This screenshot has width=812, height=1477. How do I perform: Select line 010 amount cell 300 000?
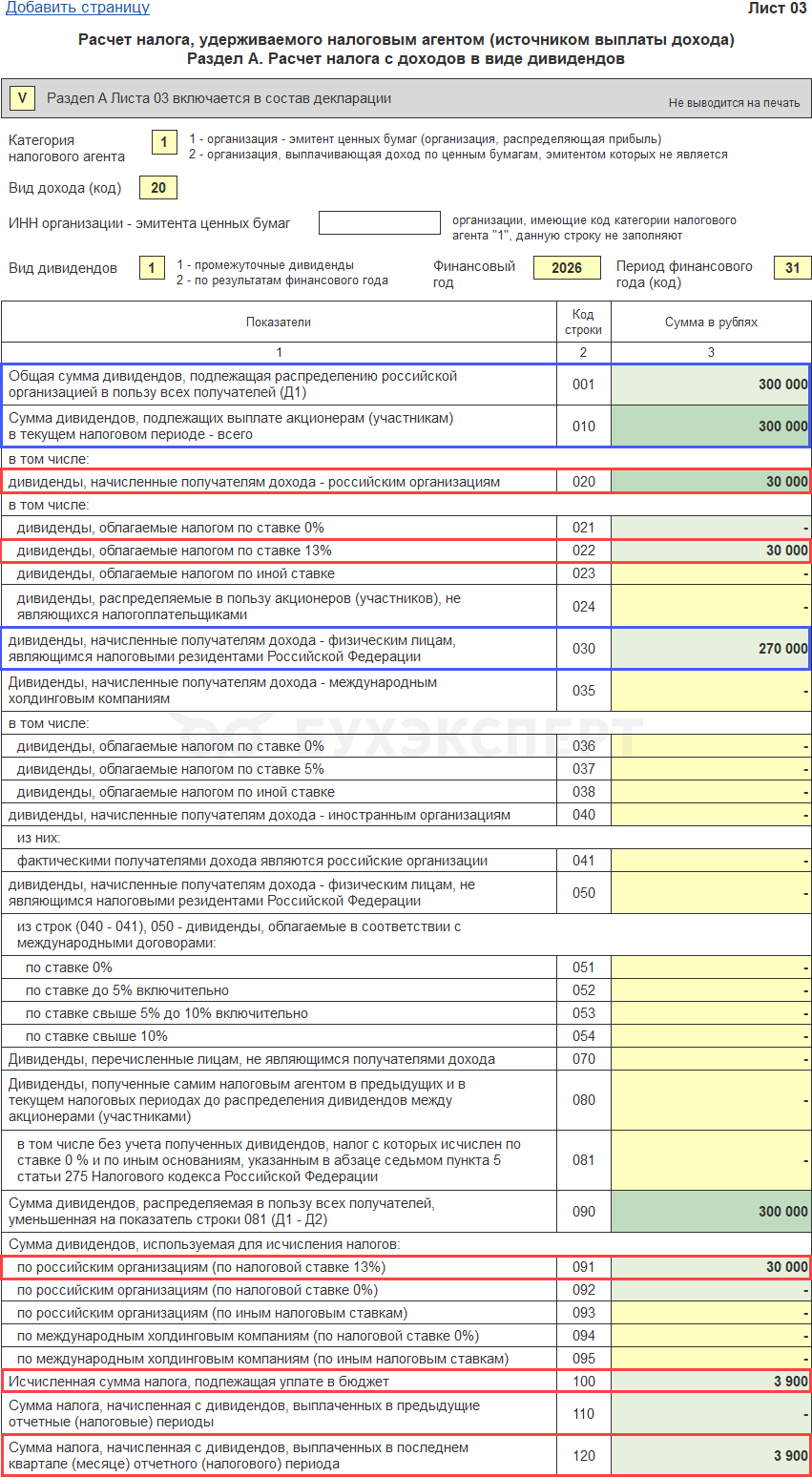[711, 426]
